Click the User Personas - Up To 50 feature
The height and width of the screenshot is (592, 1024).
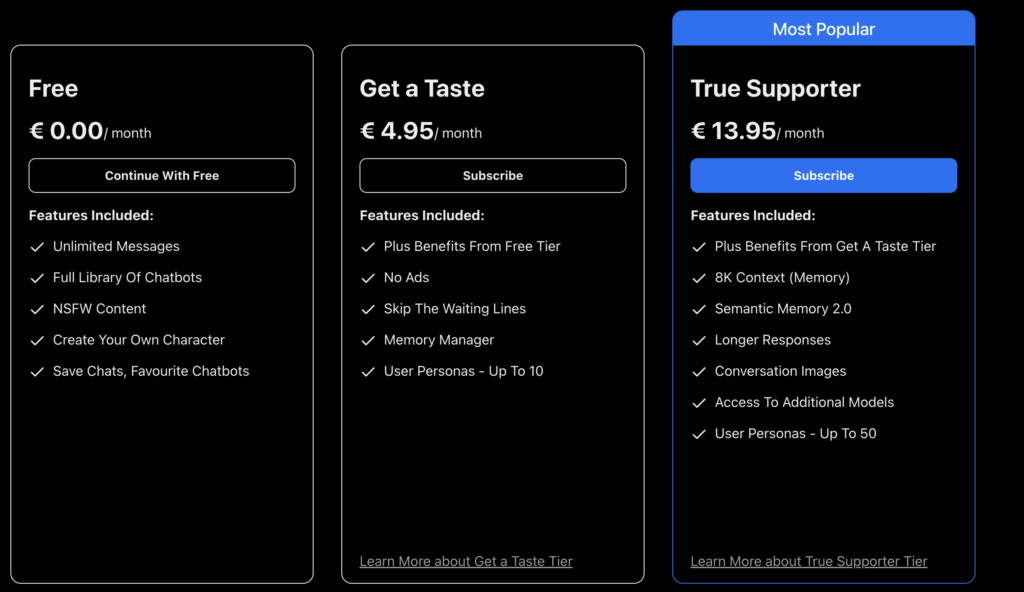[x=795, y=433]
